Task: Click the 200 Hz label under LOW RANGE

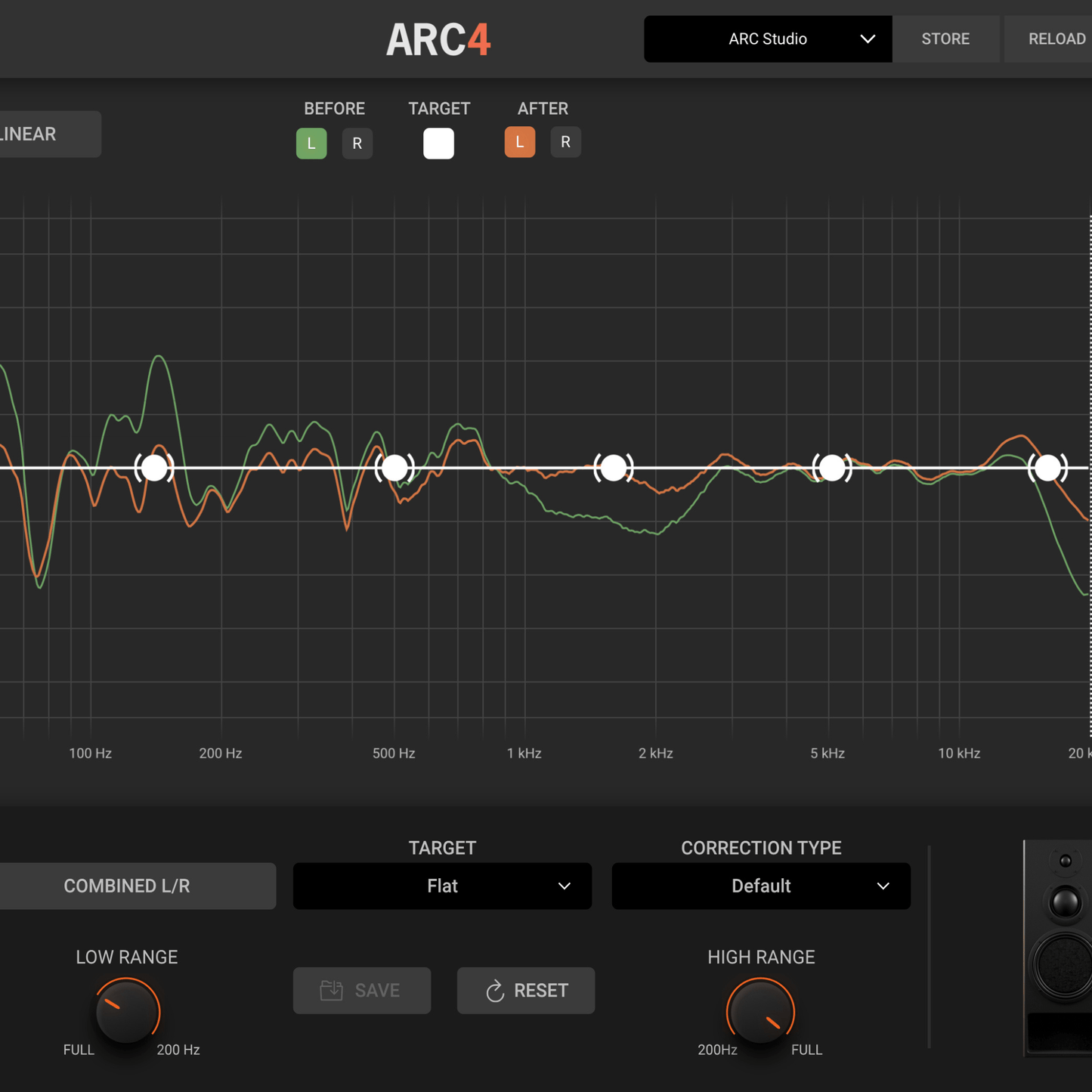Action: pos(178,1050)
